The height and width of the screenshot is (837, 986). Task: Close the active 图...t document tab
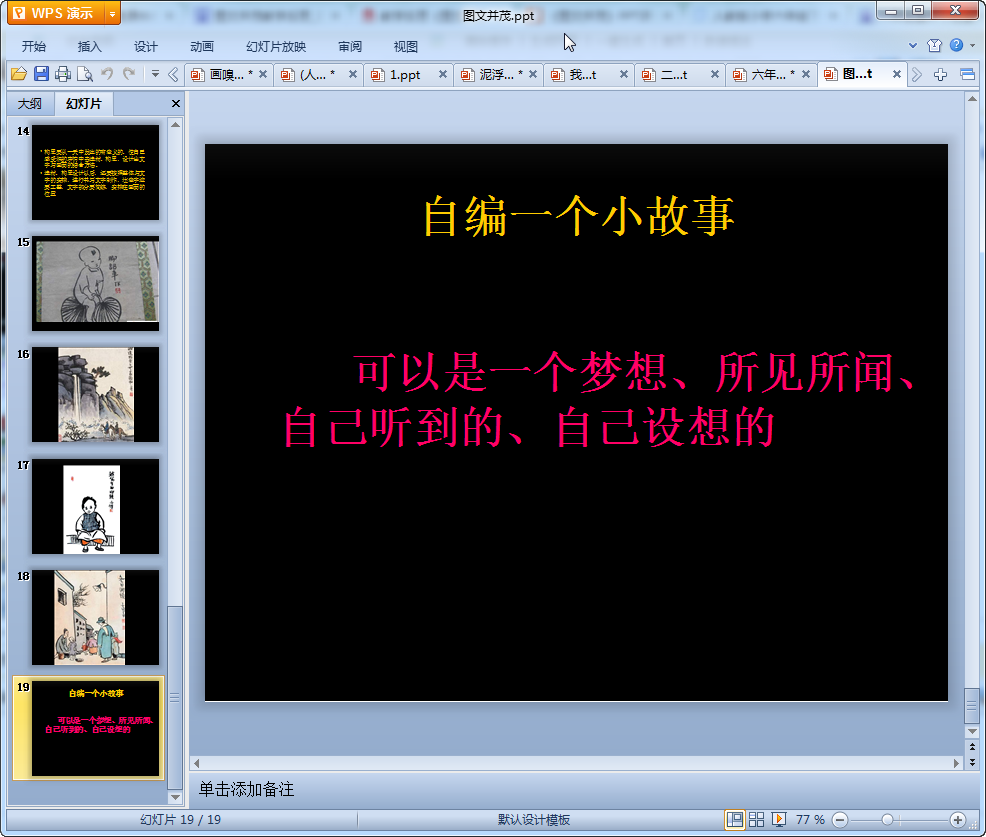pos(897,74)
